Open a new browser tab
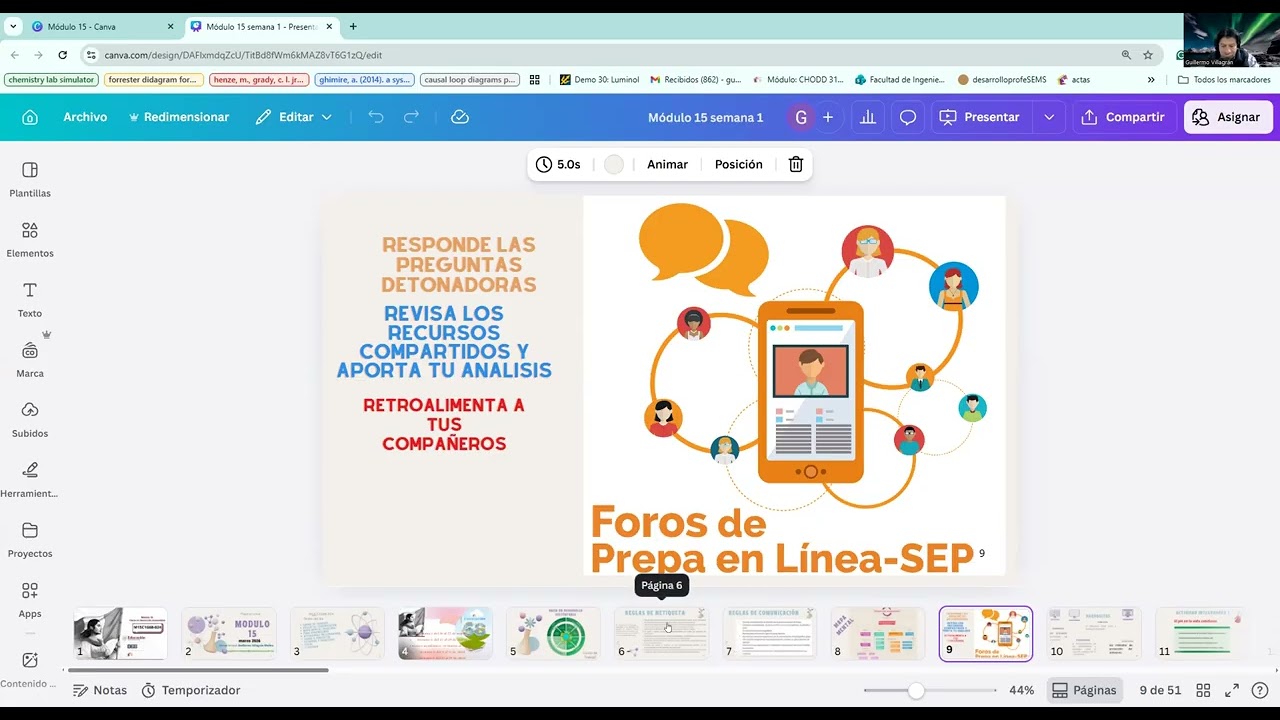The height and width of the screenshot is (720, 1280). [x=353, y=27]
